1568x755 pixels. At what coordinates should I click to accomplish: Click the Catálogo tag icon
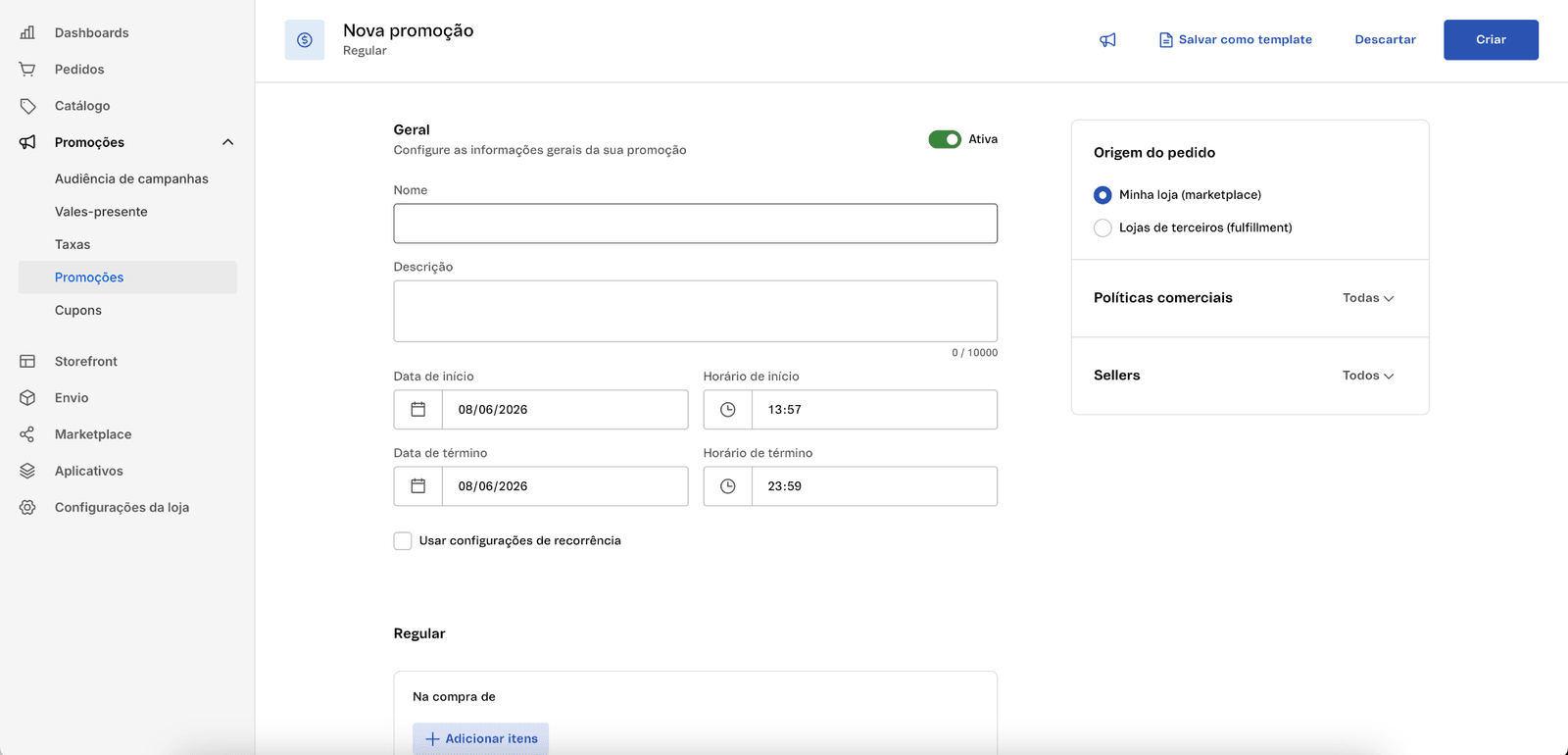point(27,106)
